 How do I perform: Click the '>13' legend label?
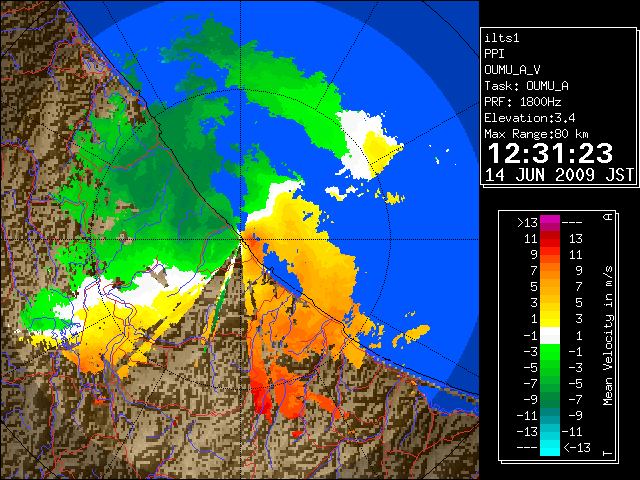click(527, 223)
